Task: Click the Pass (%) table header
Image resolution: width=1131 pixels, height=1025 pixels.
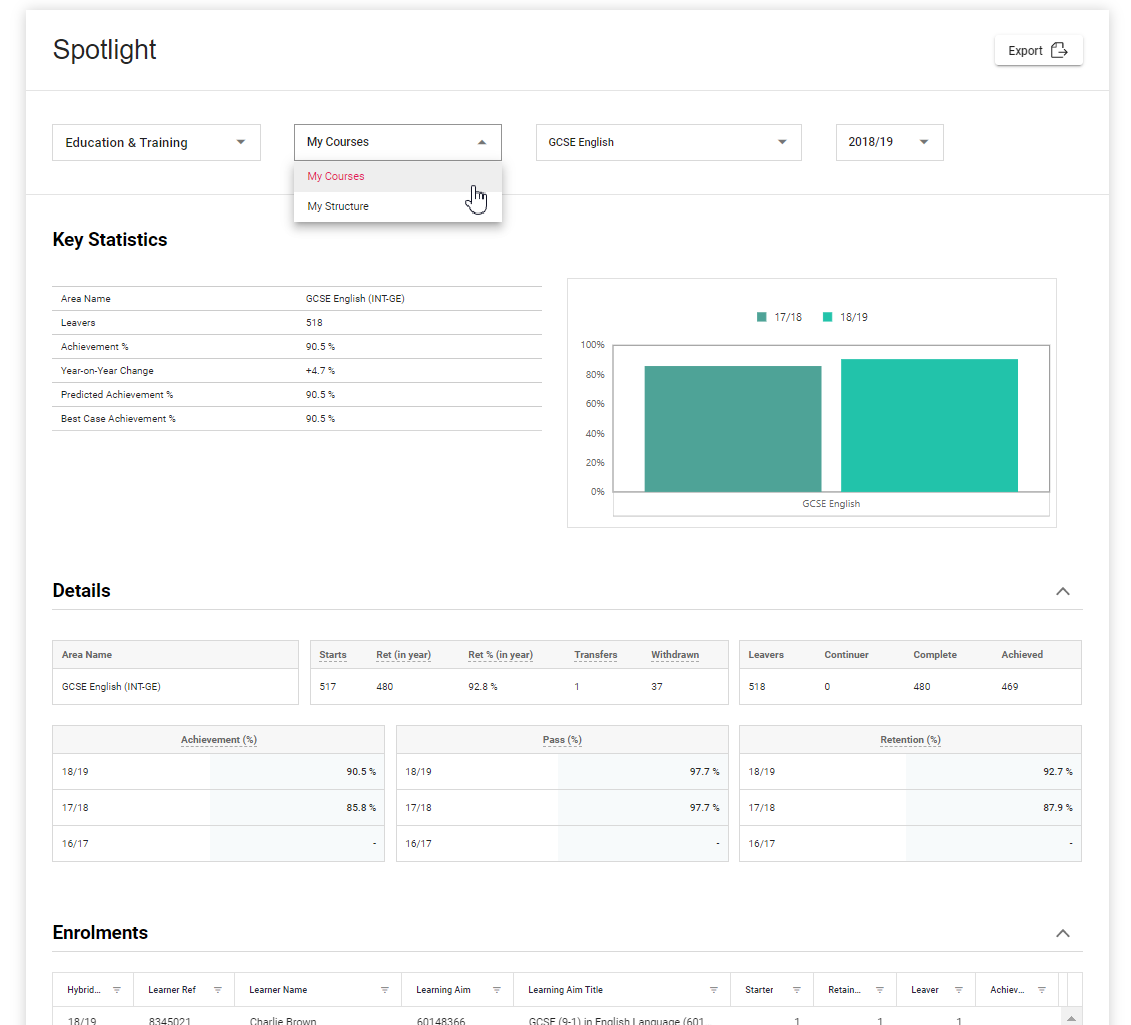Action: (x=562, y=740)
